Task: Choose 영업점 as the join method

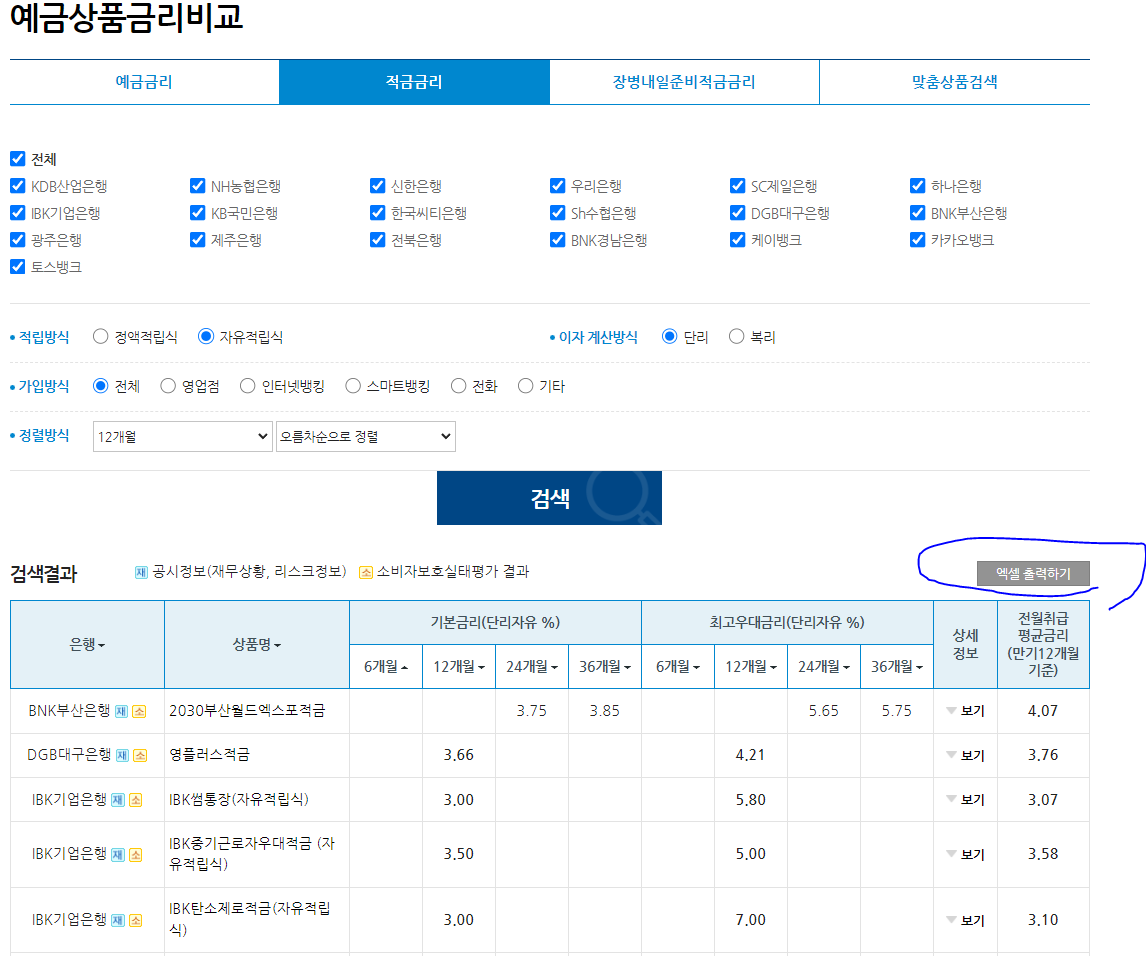Action: coord(168,386)
